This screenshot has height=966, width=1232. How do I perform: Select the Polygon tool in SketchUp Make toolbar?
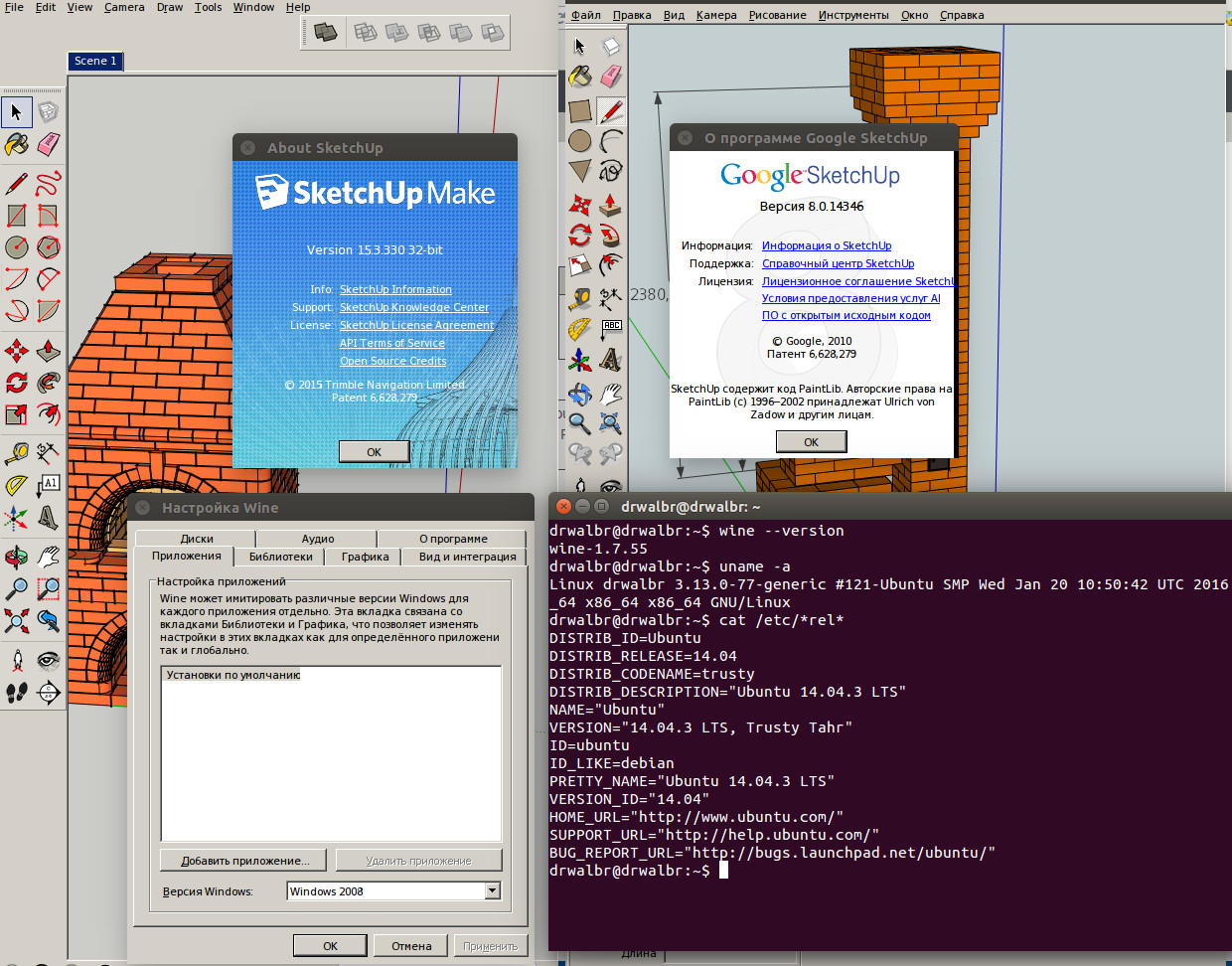[49, 247]
